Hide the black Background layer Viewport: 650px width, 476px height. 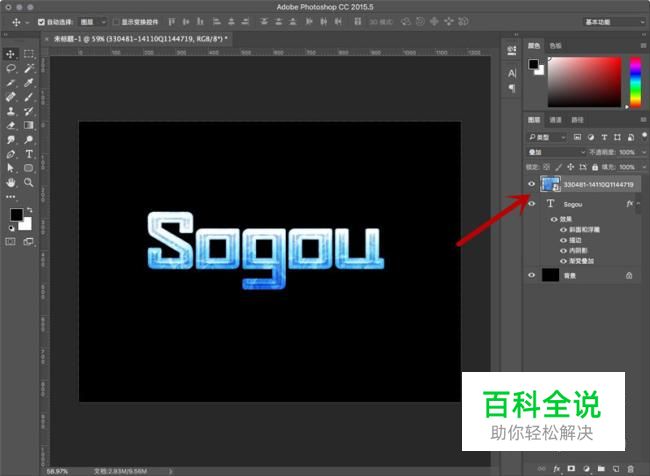[x=531, y=275]
